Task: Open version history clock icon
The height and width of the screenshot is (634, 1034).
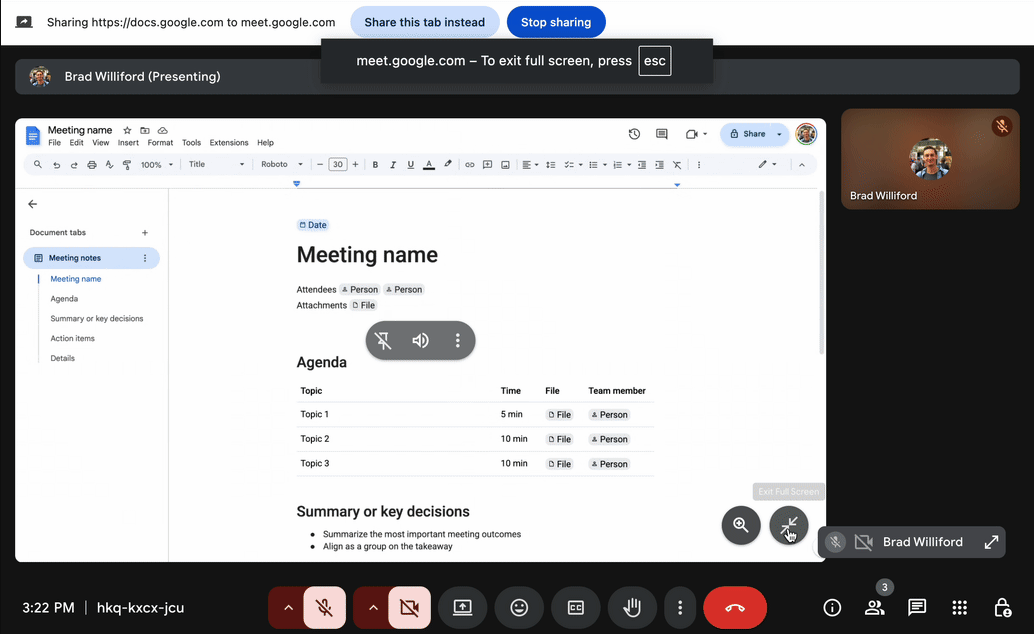Action: pos(634,134)
